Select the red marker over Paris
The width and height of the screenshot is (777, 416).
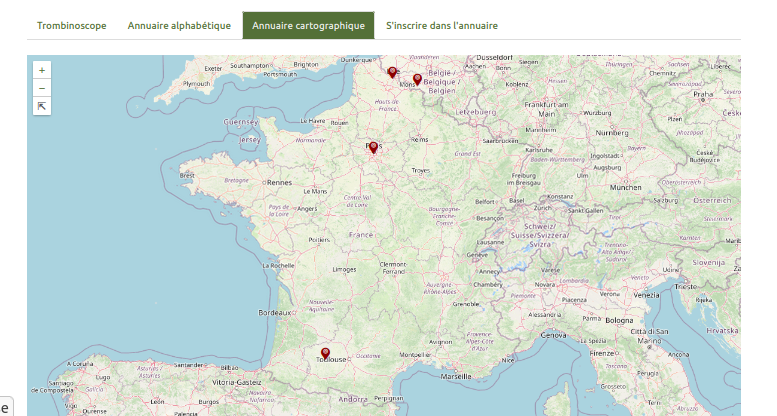[374, 148]
